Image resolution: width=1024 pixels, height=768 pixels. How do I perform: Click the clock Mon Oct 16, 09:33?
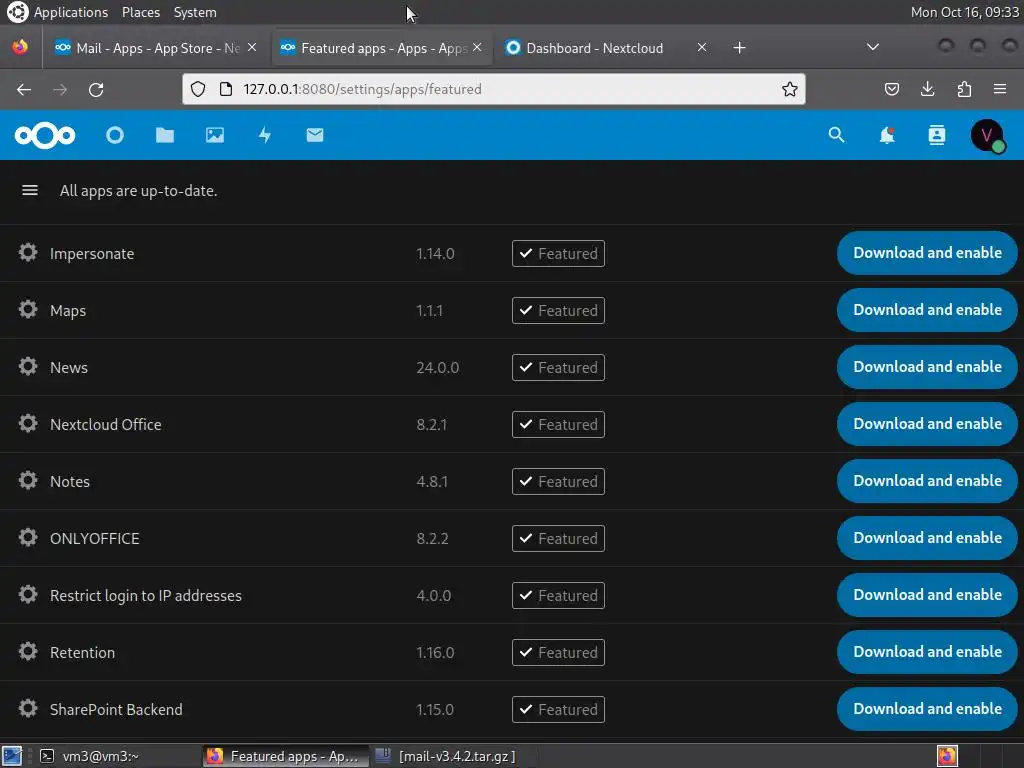click(x=965, y=12)
